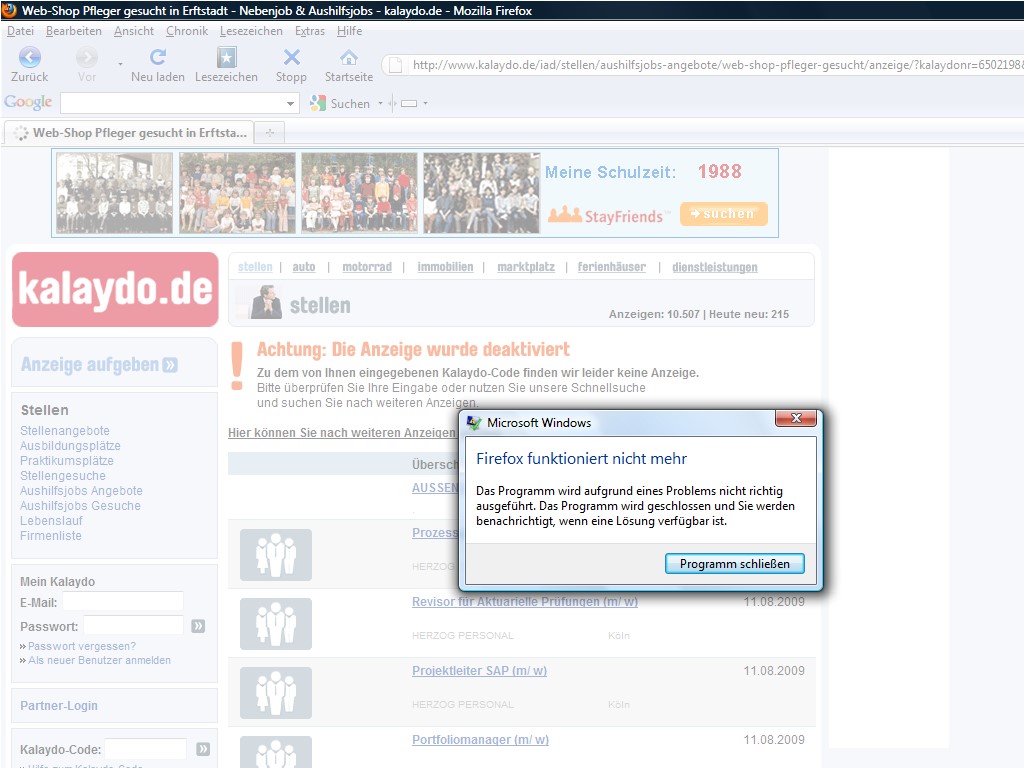The height and width of the screenshot is (768, 1024).
Task: Open the dienstleistungen category link
Action: point(715,267)
